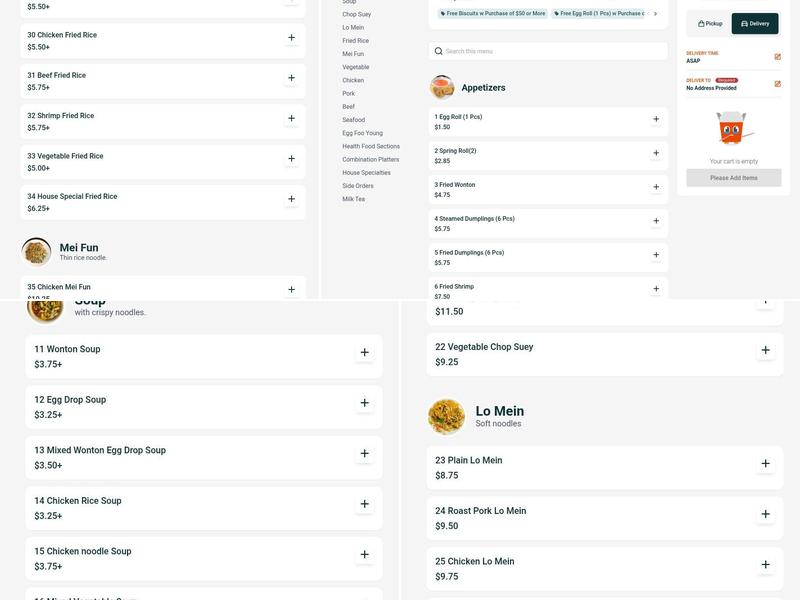Edit the delivery time ASAP icon
800x600 pixels.
[777, 57]
